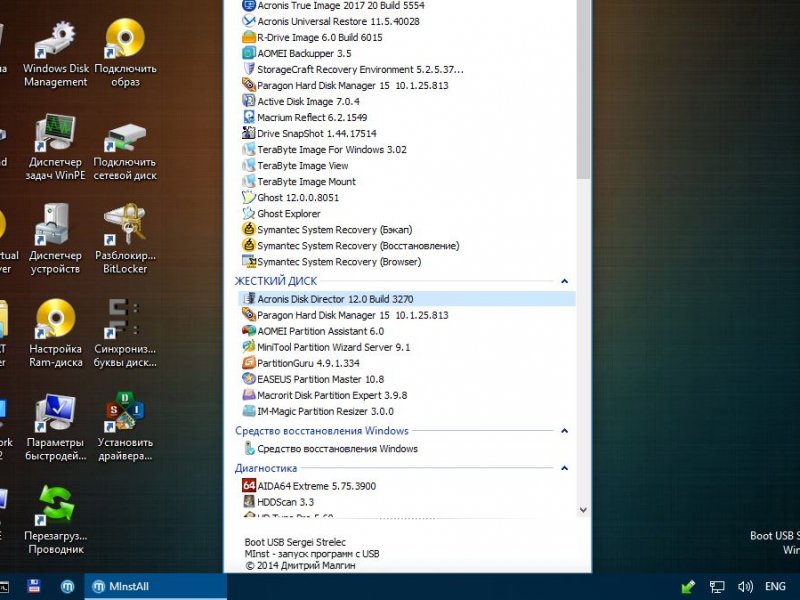Select Ghost Explorer entry
The width and height of the screenshot is (800, 600).
281,214
